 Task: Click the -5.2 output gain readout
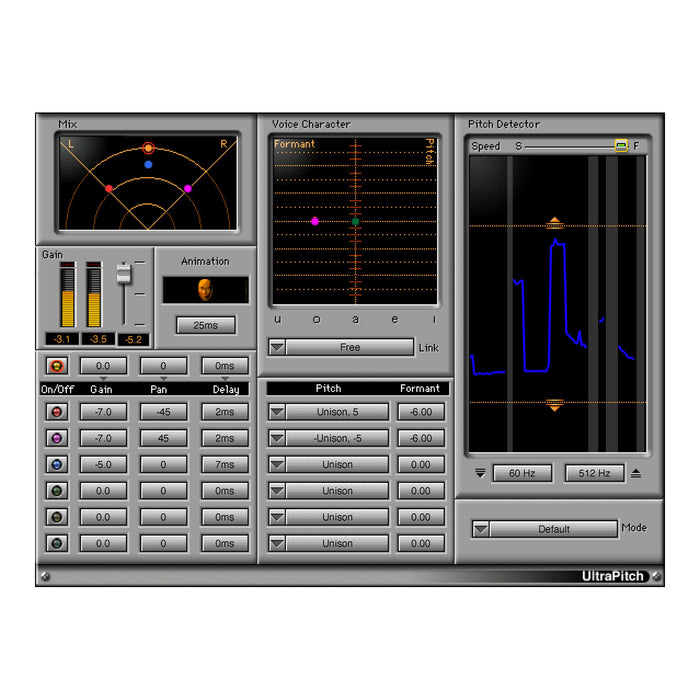pyautogui.click(x=133, y=339)
